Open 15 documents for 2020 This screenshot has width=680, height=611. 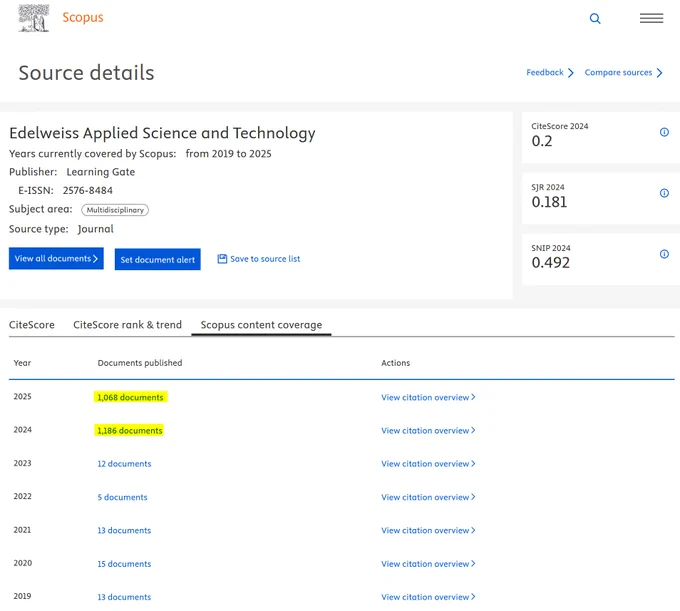click(124, 564)
